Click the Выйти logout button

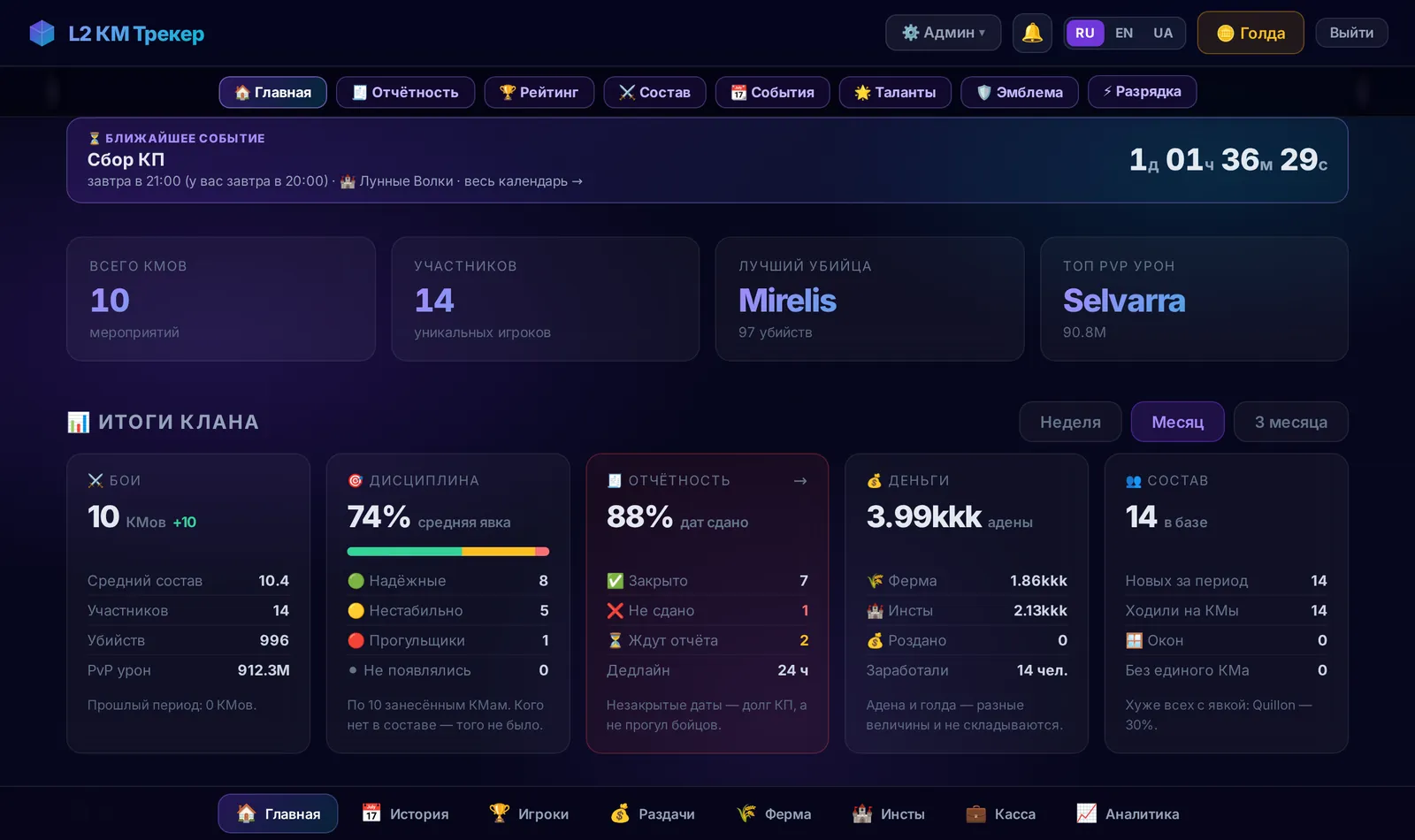(1351, 33)
